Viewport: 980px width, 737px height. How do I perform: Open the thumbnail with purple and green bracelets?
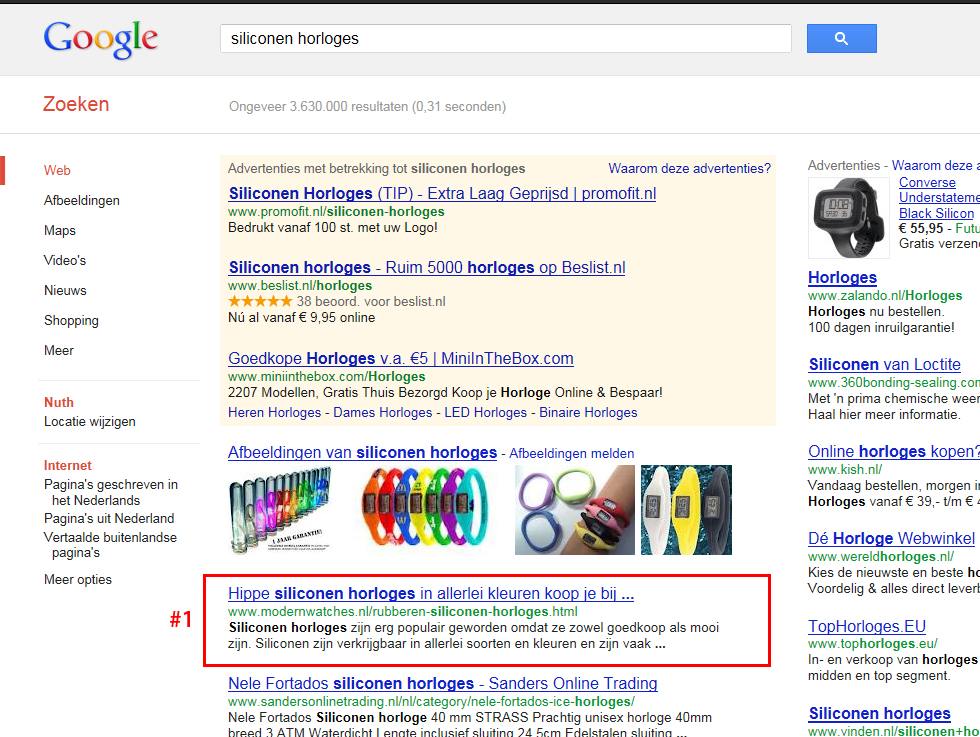(x=574, y=510)
